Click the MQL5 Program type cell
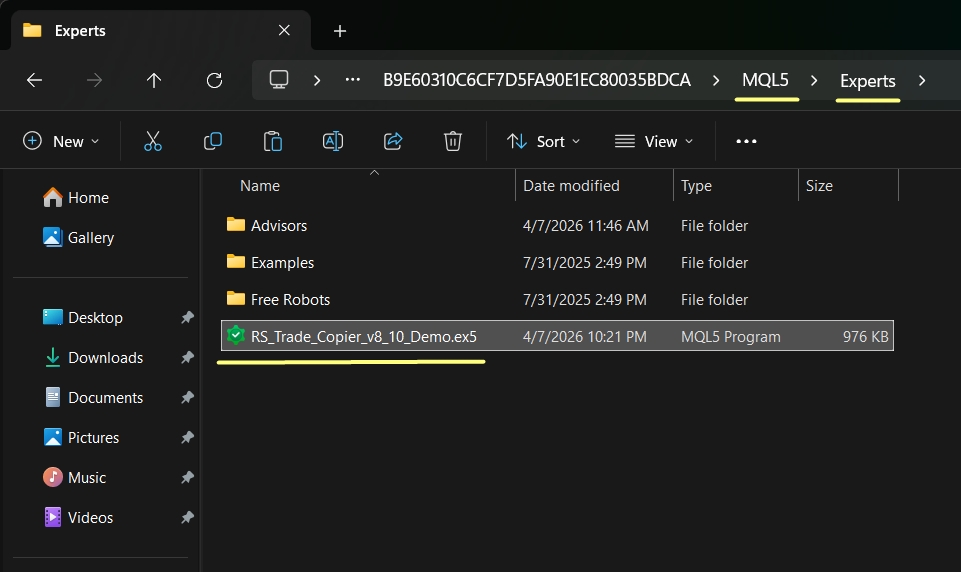This screenshot has width=961, height=572. [731, 337]
